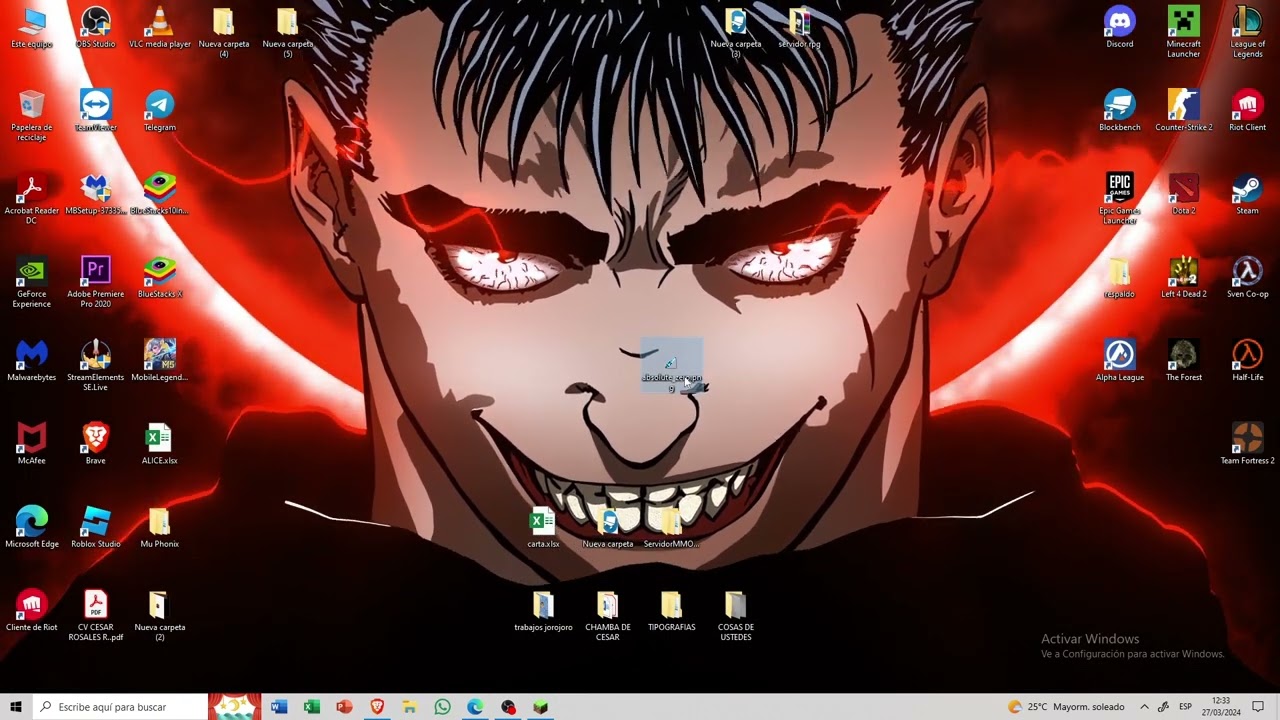Viewport: 1280px width, 720px height.
Task: Select the Steam desktop shortcut
Action: (x=1248, y=194)
